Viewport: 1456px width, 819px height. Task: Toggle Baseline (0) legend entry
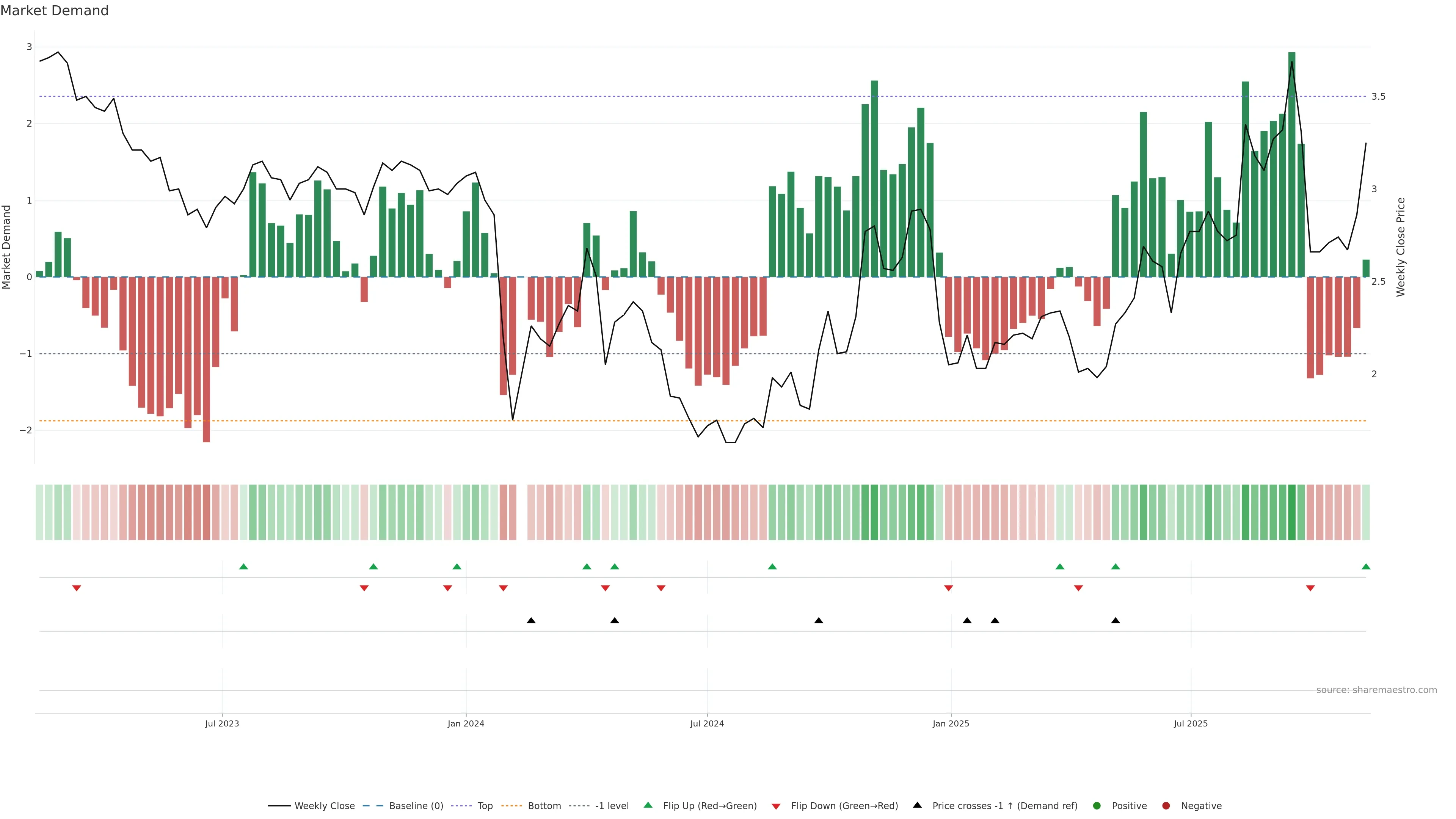[x=416, y=805]
